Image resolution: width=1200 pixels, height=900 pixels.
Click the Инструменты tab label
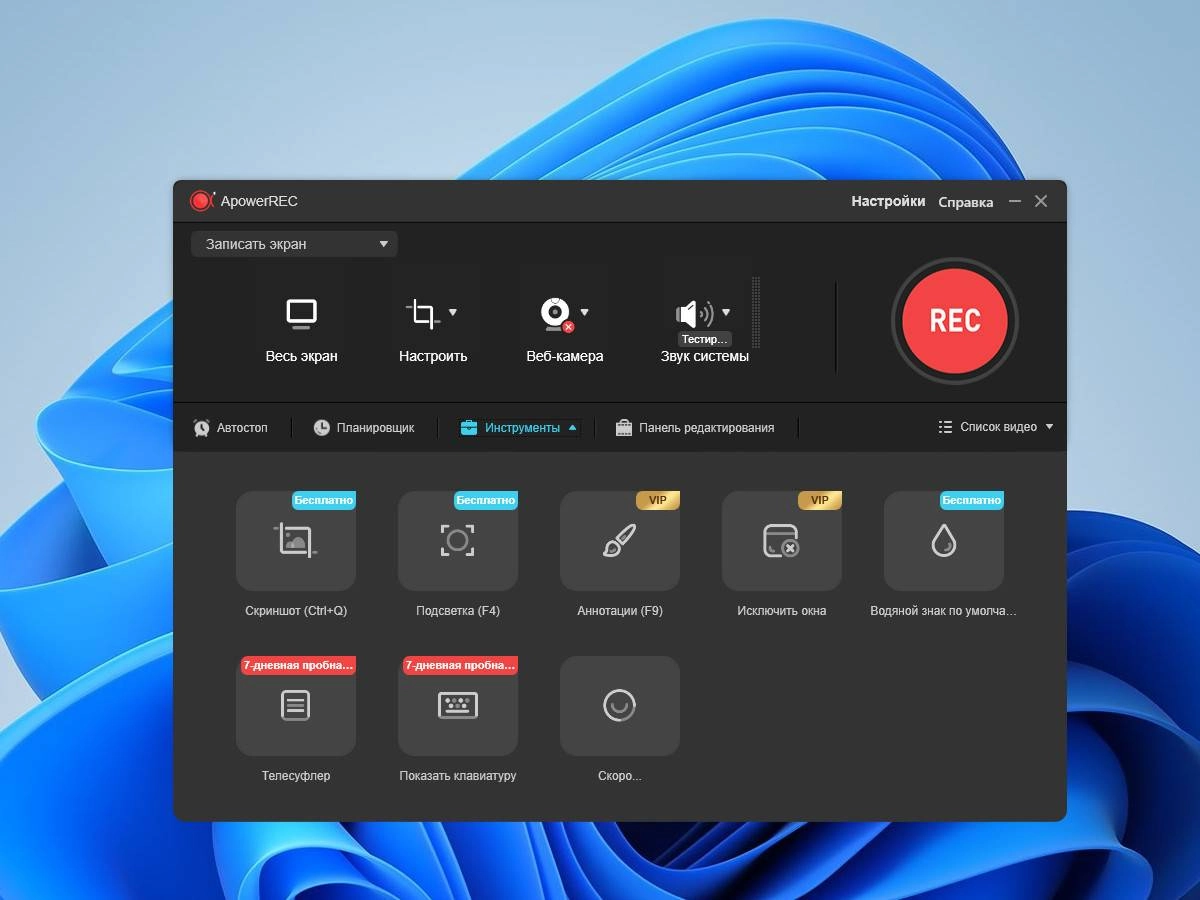coord(522,428)
